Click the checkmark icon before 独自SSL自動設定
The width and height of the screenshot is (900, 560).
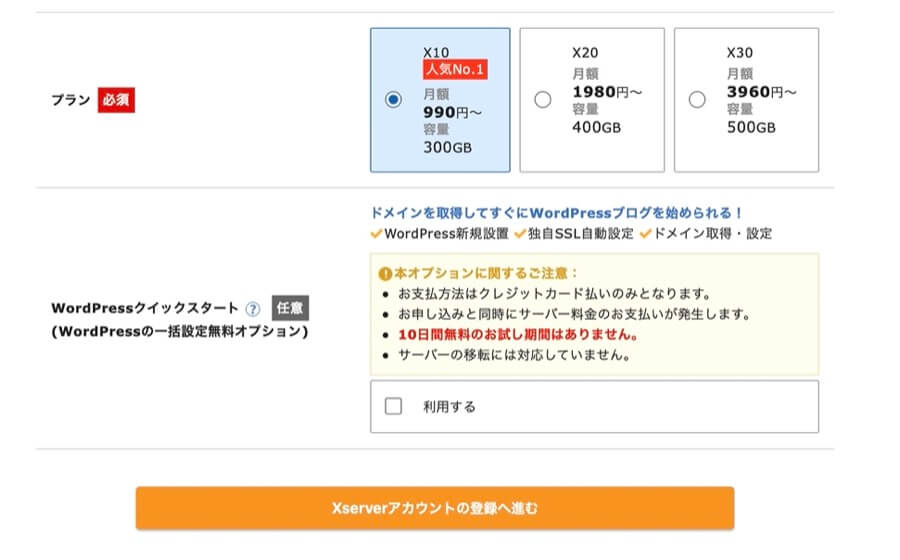tap(520, 234)
